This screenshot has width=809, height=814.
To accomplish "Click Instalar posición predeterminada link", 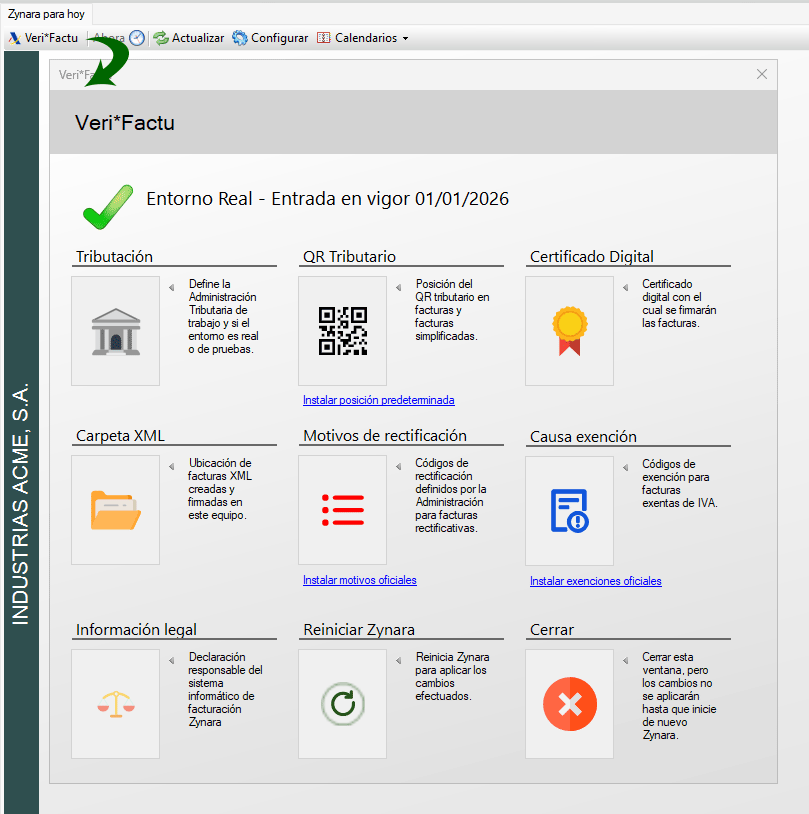I will (x=378, y=400).
